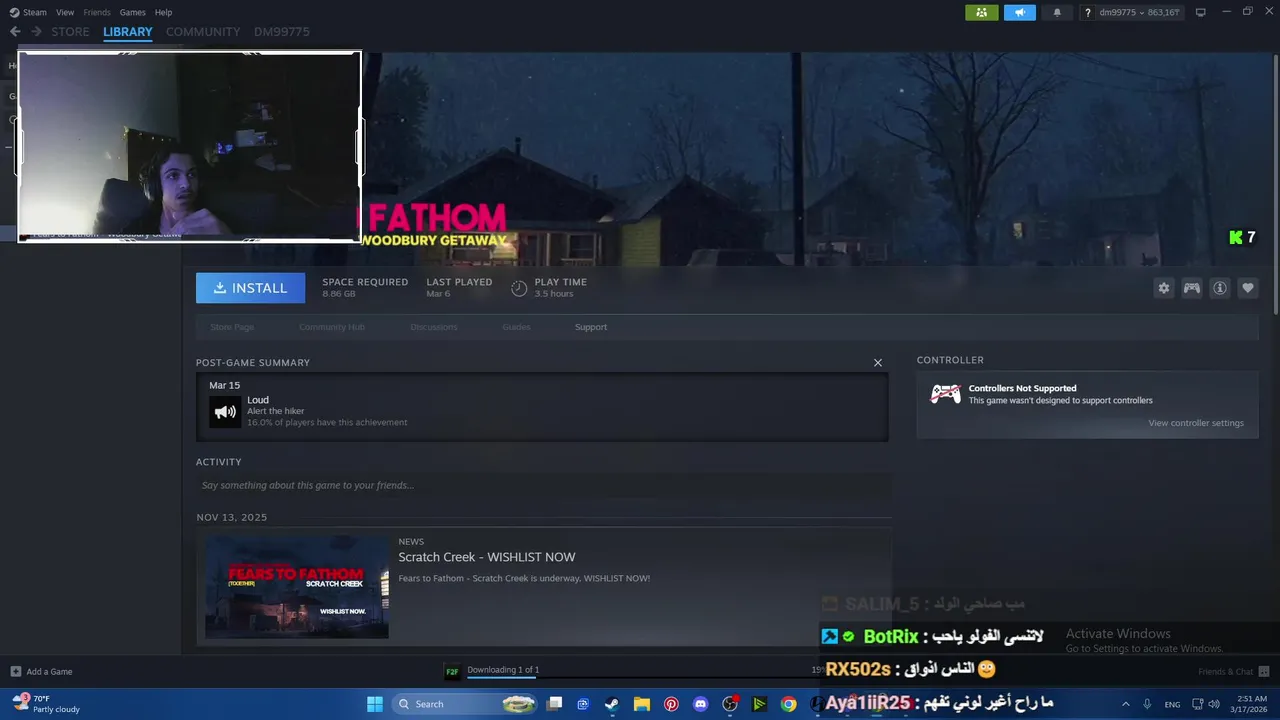Open the Games menu

pyautogui.click(x=133, y=12)
